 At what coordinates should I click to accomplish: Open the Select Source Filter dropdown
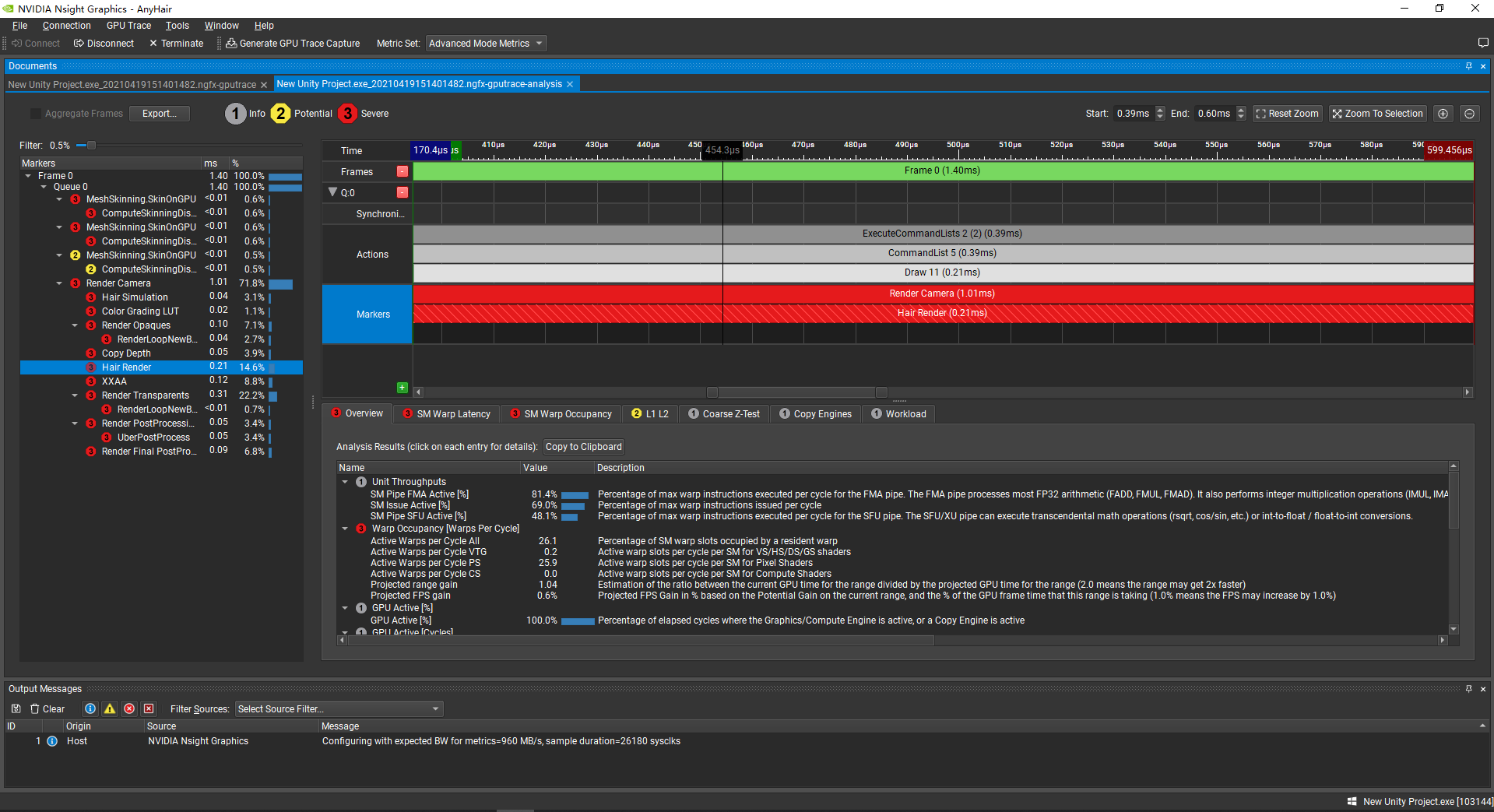pos(339,709)
